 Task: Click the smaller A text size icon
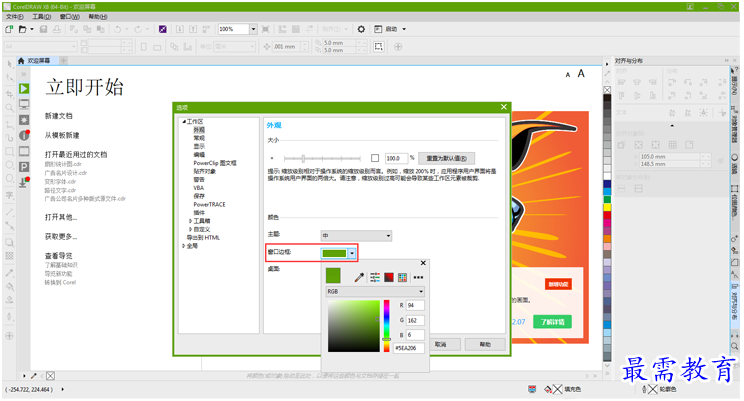567,75
